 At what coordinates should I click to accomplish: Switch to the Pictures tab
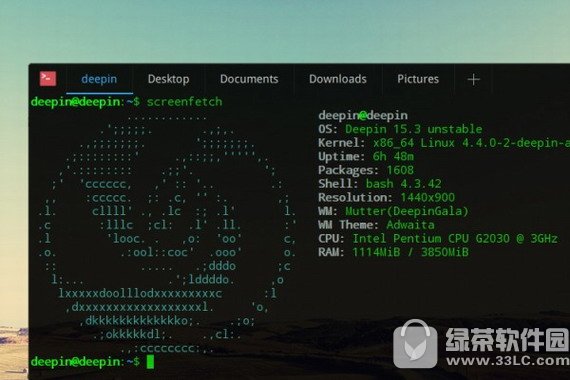(x=418, y=79)
